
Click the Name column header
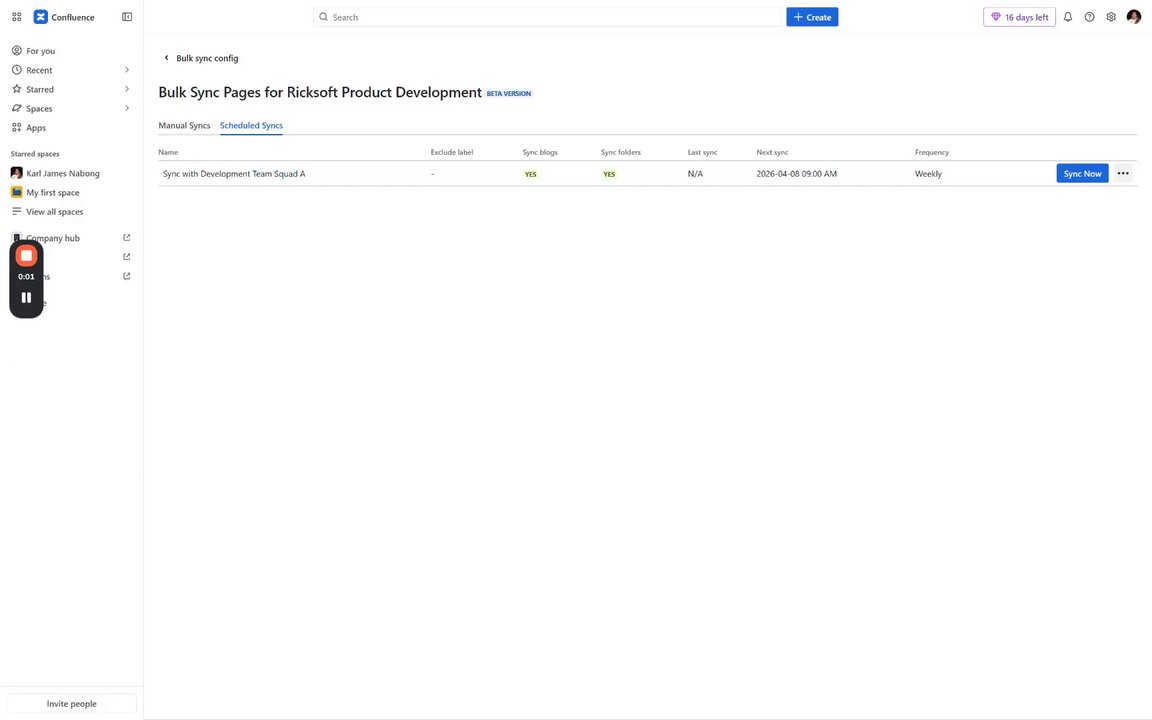pos(168,152)
